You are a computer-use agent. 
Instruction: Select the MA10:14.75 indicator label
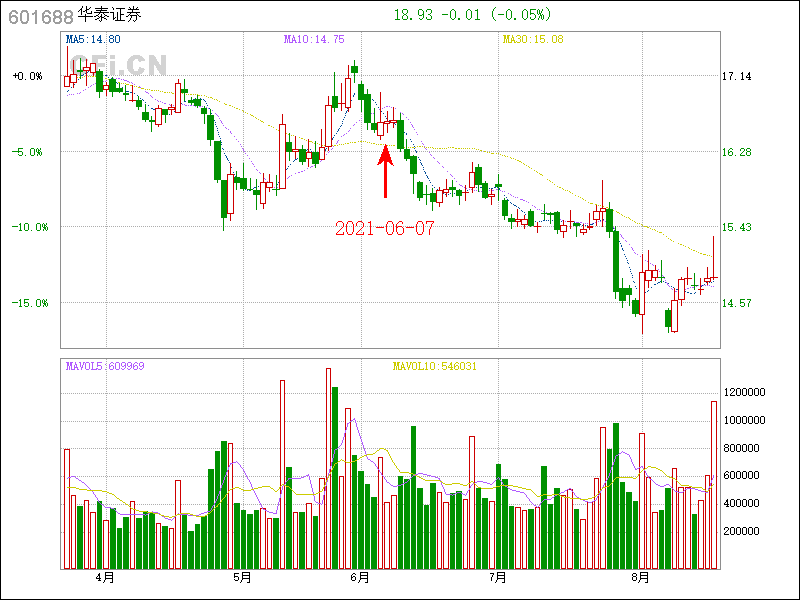(x=314, y=39)
